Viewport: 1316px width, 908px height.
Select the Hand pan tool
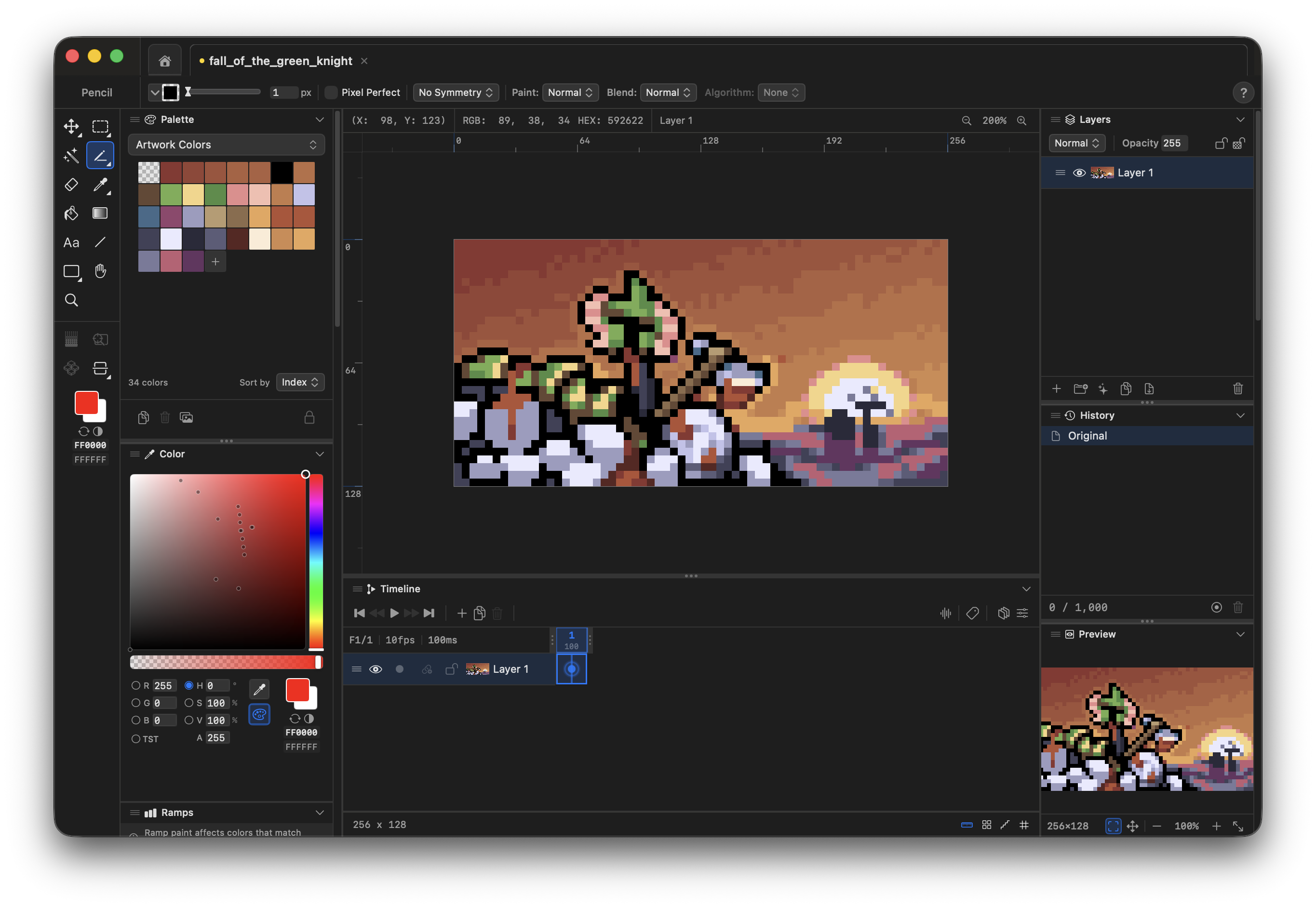(100, 271)
